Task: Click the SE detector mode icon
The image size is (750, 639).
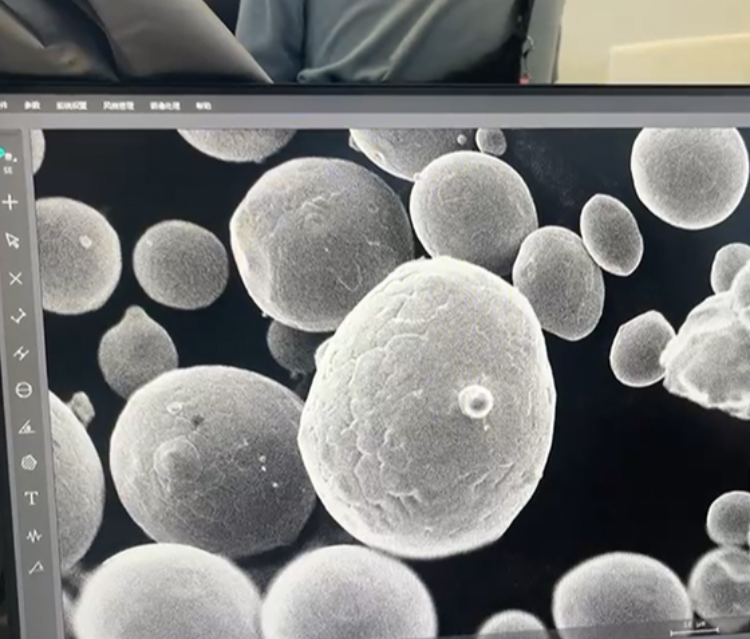Action: coord(8,161)
